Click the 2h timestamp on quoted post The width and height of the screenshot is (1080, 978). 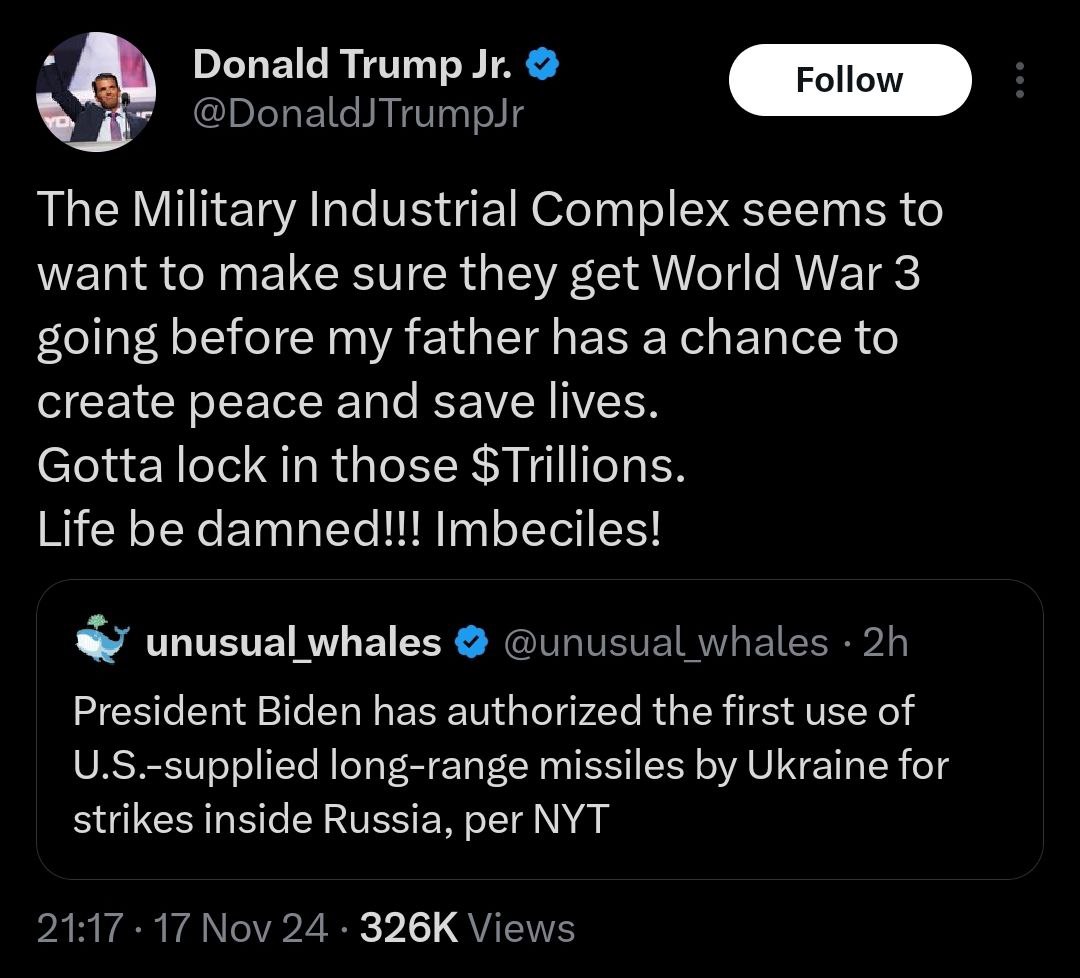885,643
